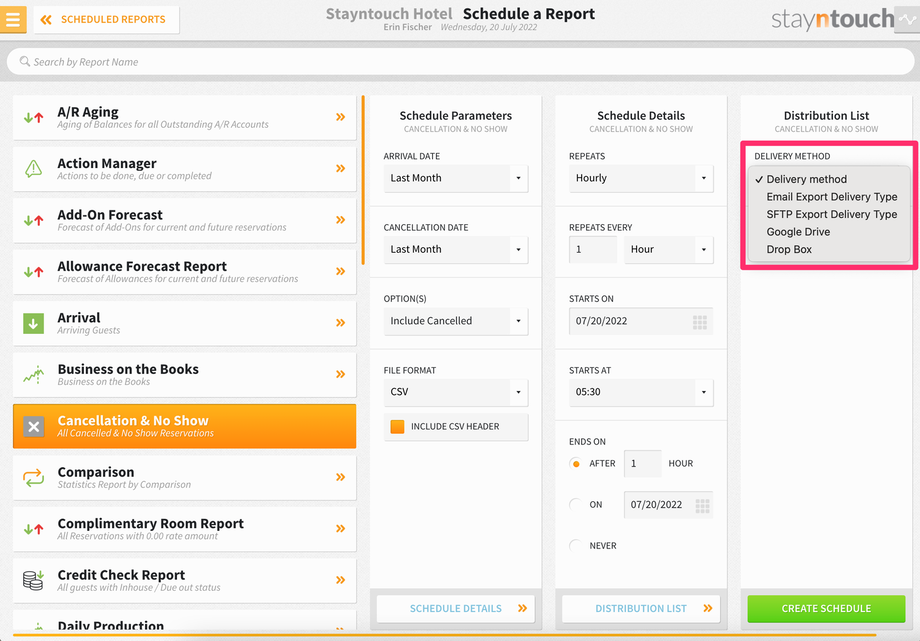Open the Cancellation Date dropdown
Screen dimensions: 920x641
pyautogui.click(x=456, y=249)
